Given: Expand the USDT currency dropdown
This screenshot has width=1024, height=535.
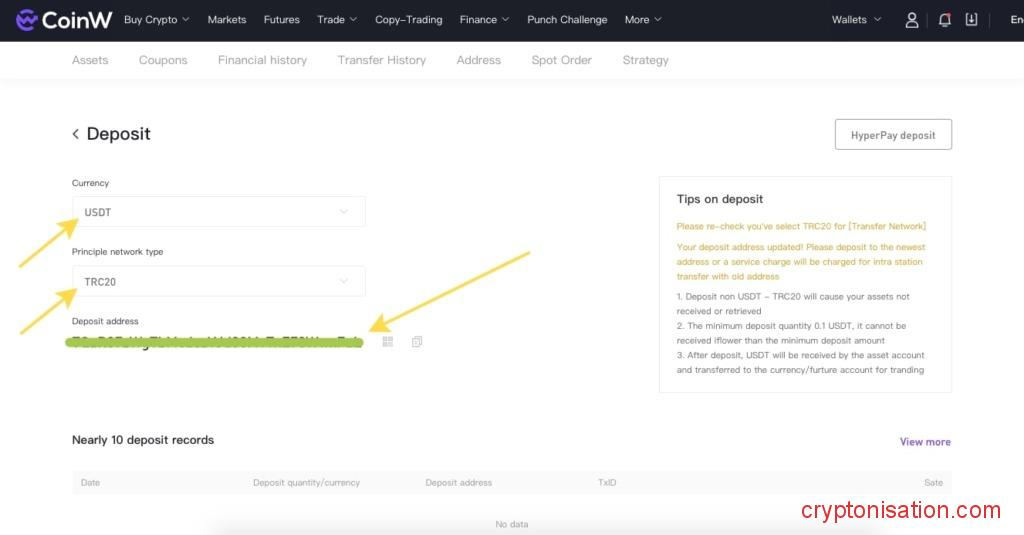Looking at the screenshot, I should [x=218, y=212].
